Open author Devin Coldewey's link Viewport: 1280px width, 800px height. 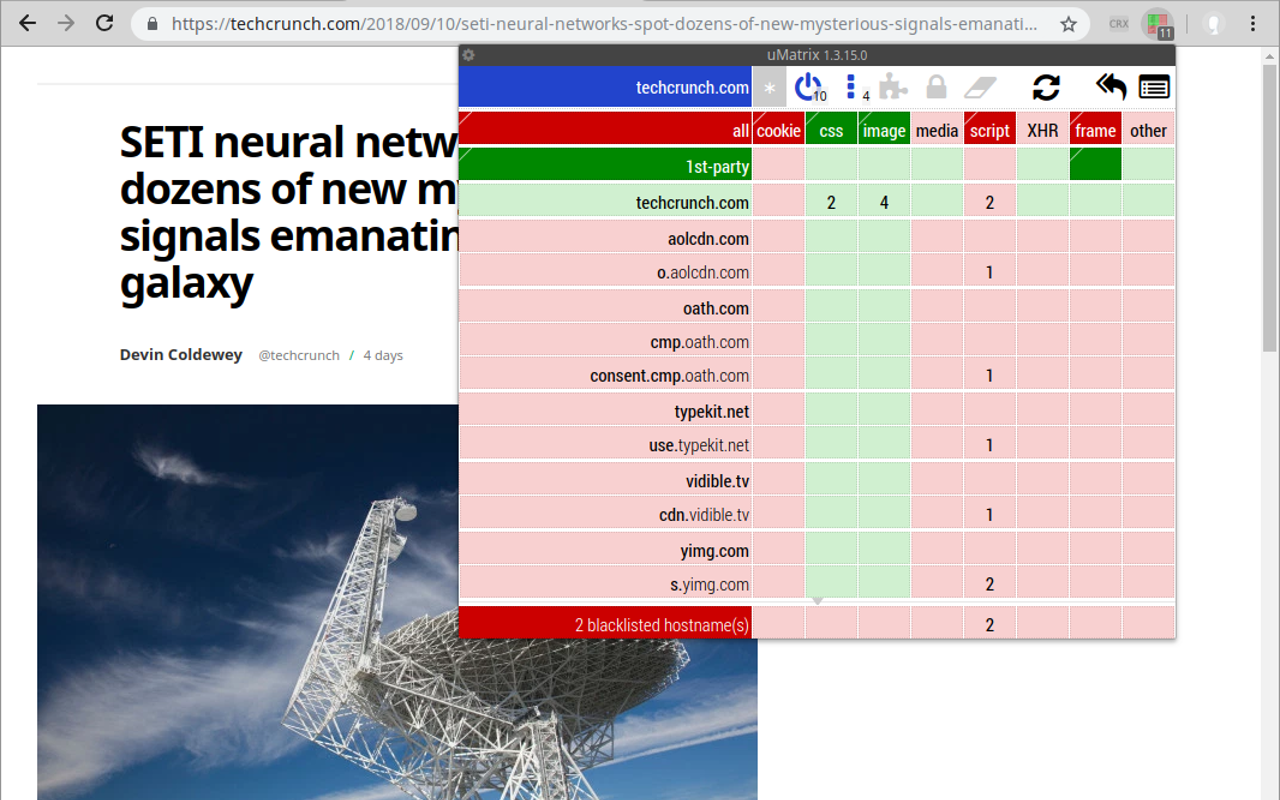(x=181, y=355)
